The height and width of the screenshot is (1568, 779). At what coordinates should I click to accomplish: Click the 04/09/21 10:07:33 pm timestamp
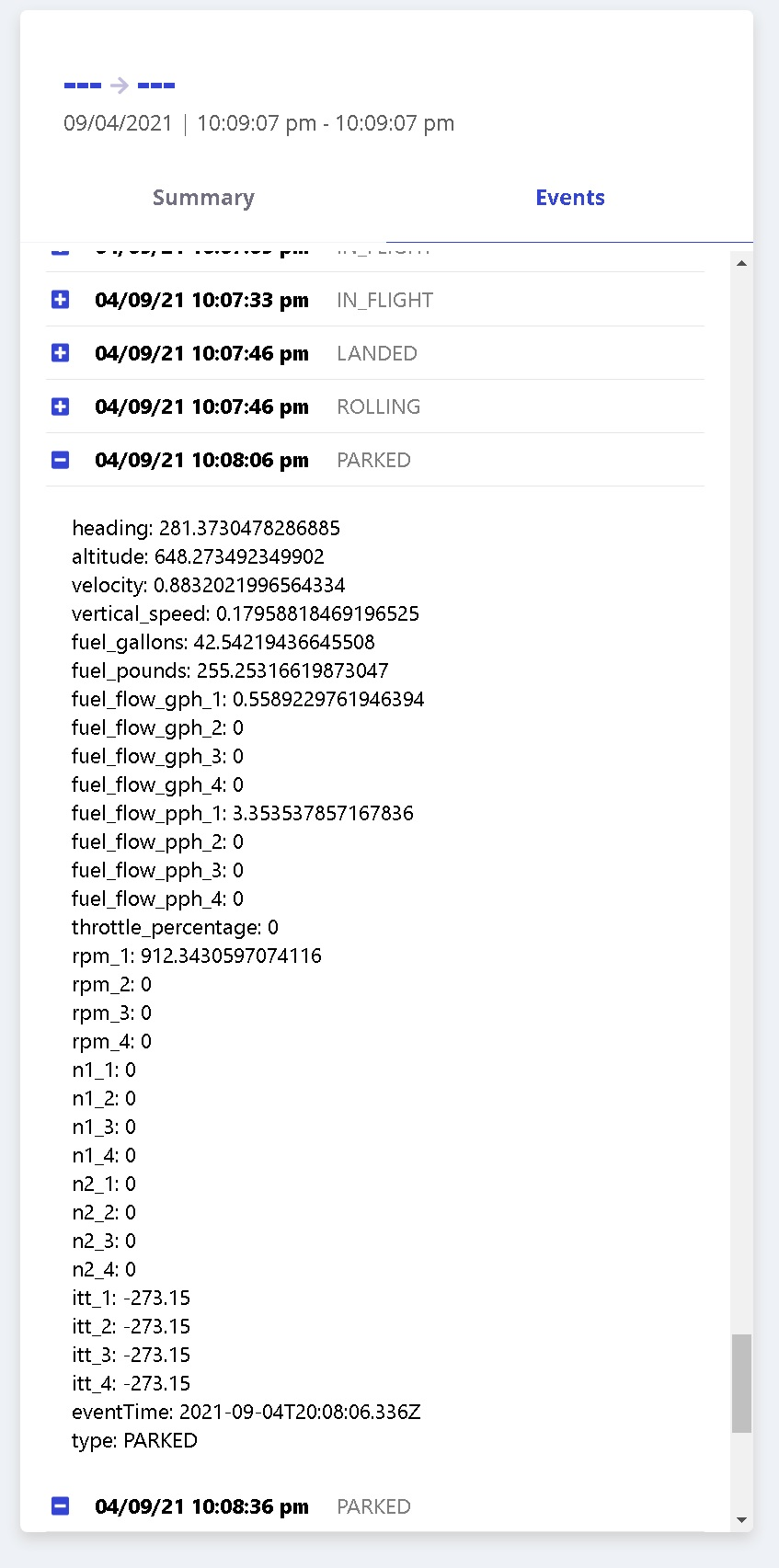click(x=201, y=300)
